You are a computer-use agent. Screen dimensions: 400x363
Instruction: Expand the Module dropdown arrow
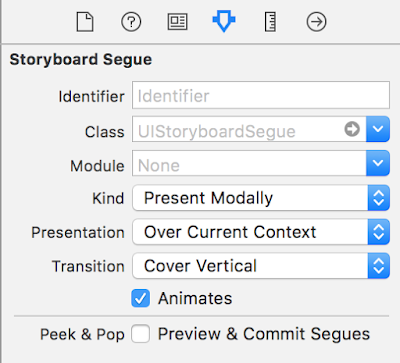pyautogui.click(x=378, y=163)
